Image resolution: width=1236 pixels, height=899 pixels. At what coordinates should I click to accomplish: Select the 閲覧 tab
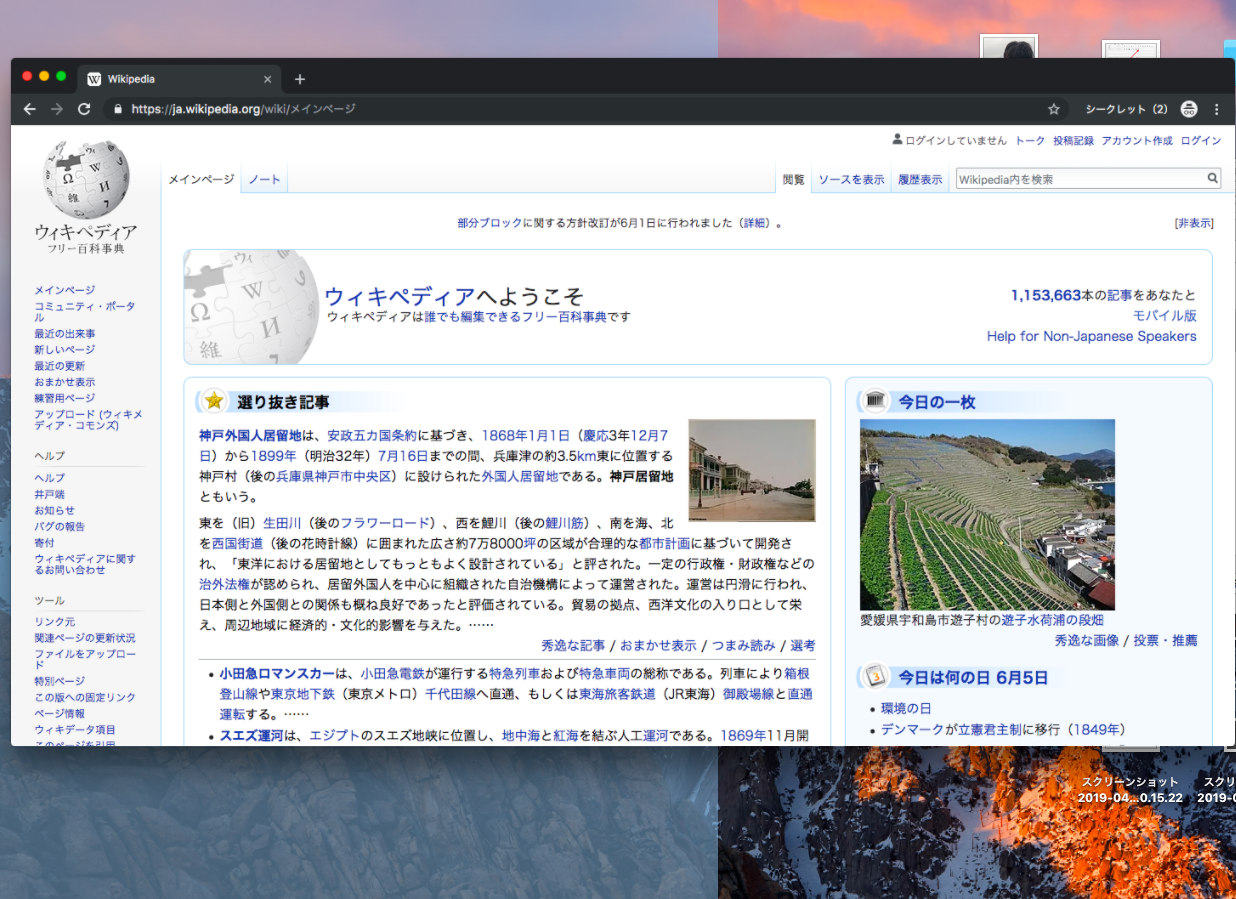pyautogui.click(x=793, y=180)
